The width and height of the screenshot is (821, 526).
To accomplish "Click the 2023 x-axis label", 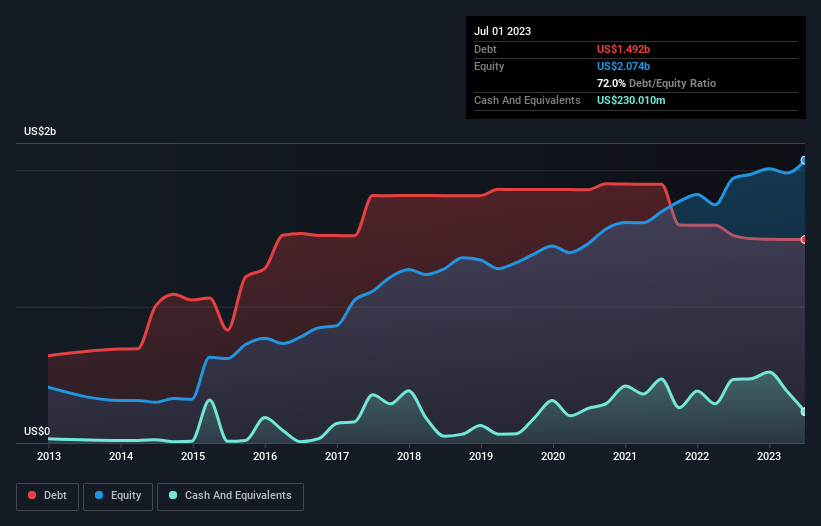I will click(769, 456).
